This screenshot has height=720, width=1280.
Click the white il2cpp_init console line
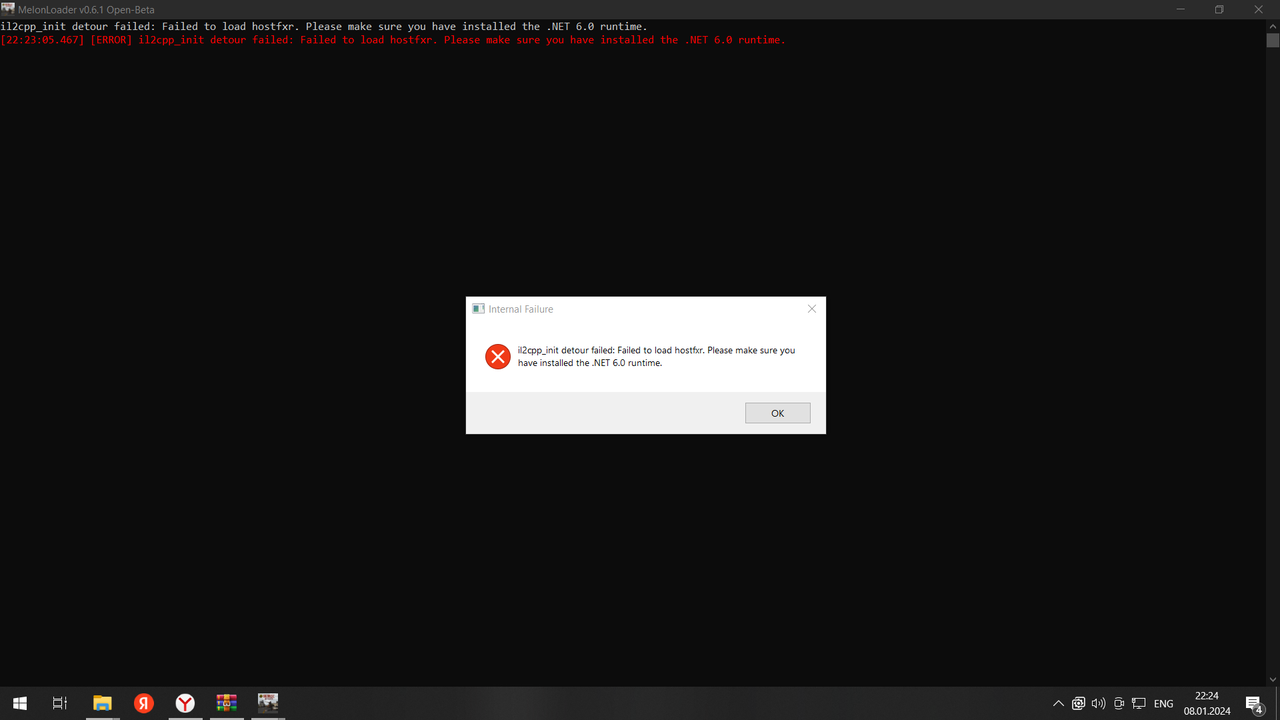coord(324,26)
